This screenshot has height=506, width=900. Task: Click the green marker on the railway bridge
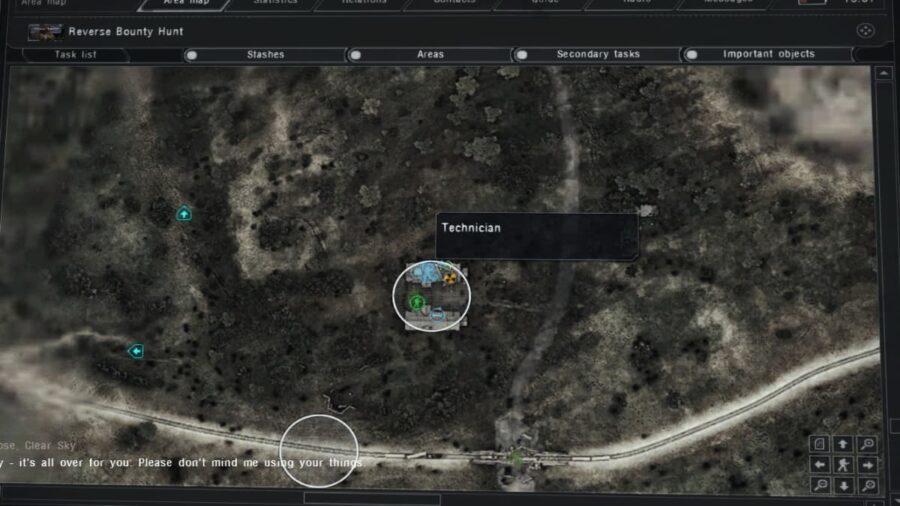(515, 458)
